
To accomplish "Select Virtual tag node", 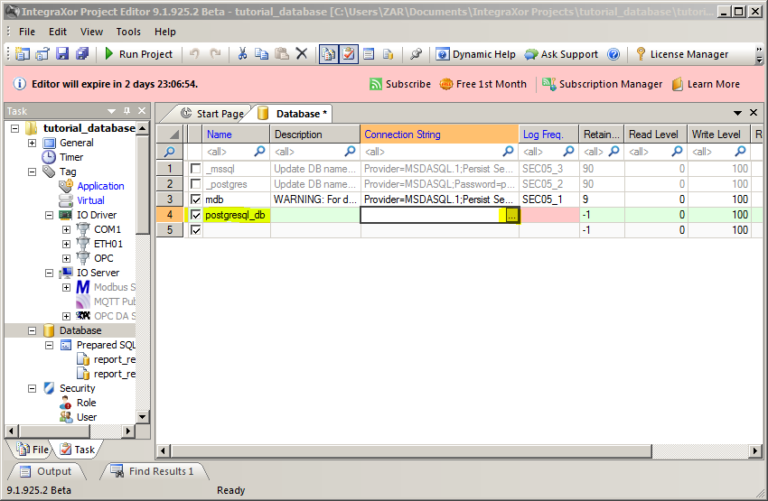I will click(91, 200).
